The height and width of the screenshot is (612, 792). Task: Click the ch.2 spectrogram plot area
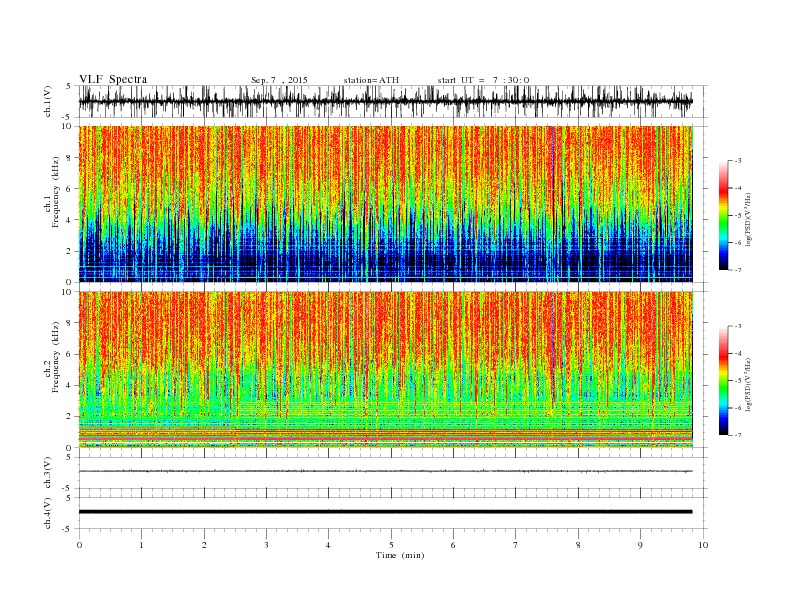click(386, 370)
